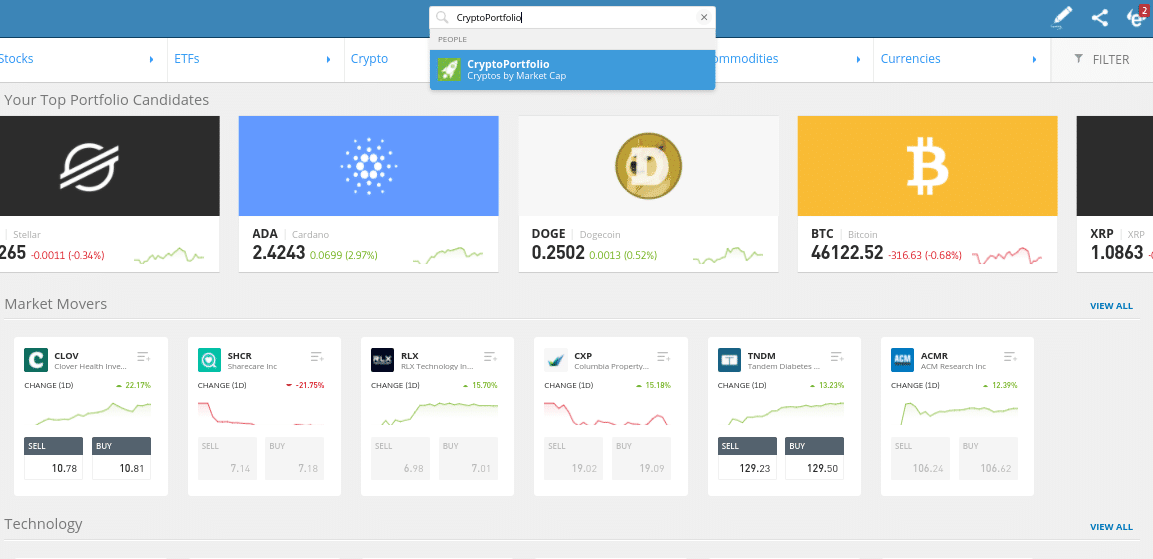Click ACMR change 12.39%
Viewport: 1153px width, 559px height.
[999, 385]
